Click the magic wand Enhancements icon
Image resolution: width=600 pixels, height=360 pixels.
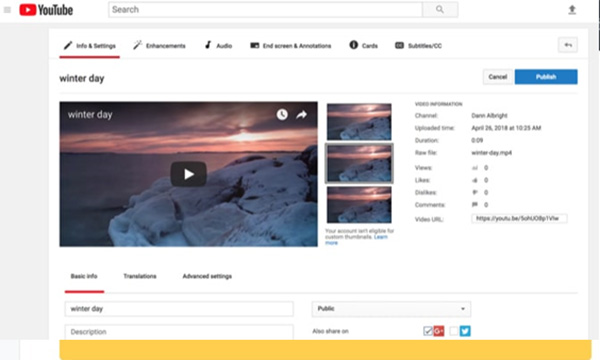[137, 45]
